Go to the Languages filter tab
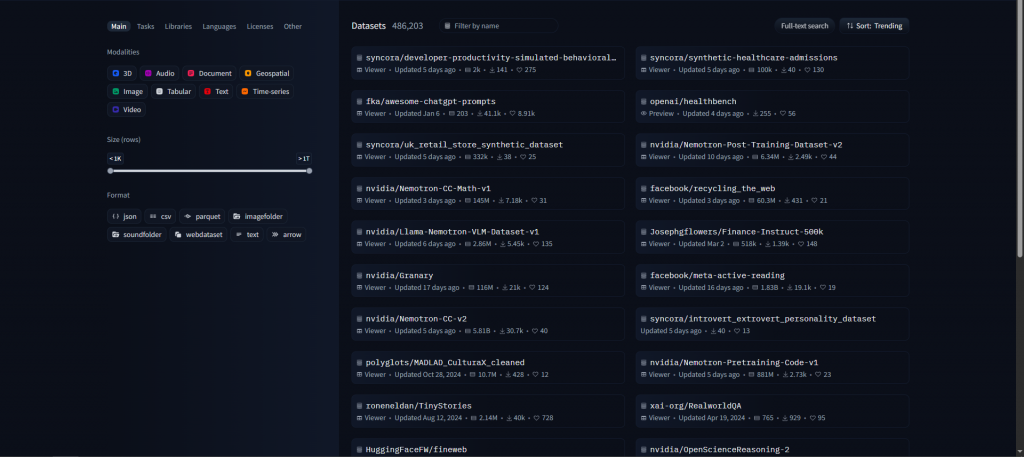The height and width of the screenshot is (457, 1024). pos(219,26)
